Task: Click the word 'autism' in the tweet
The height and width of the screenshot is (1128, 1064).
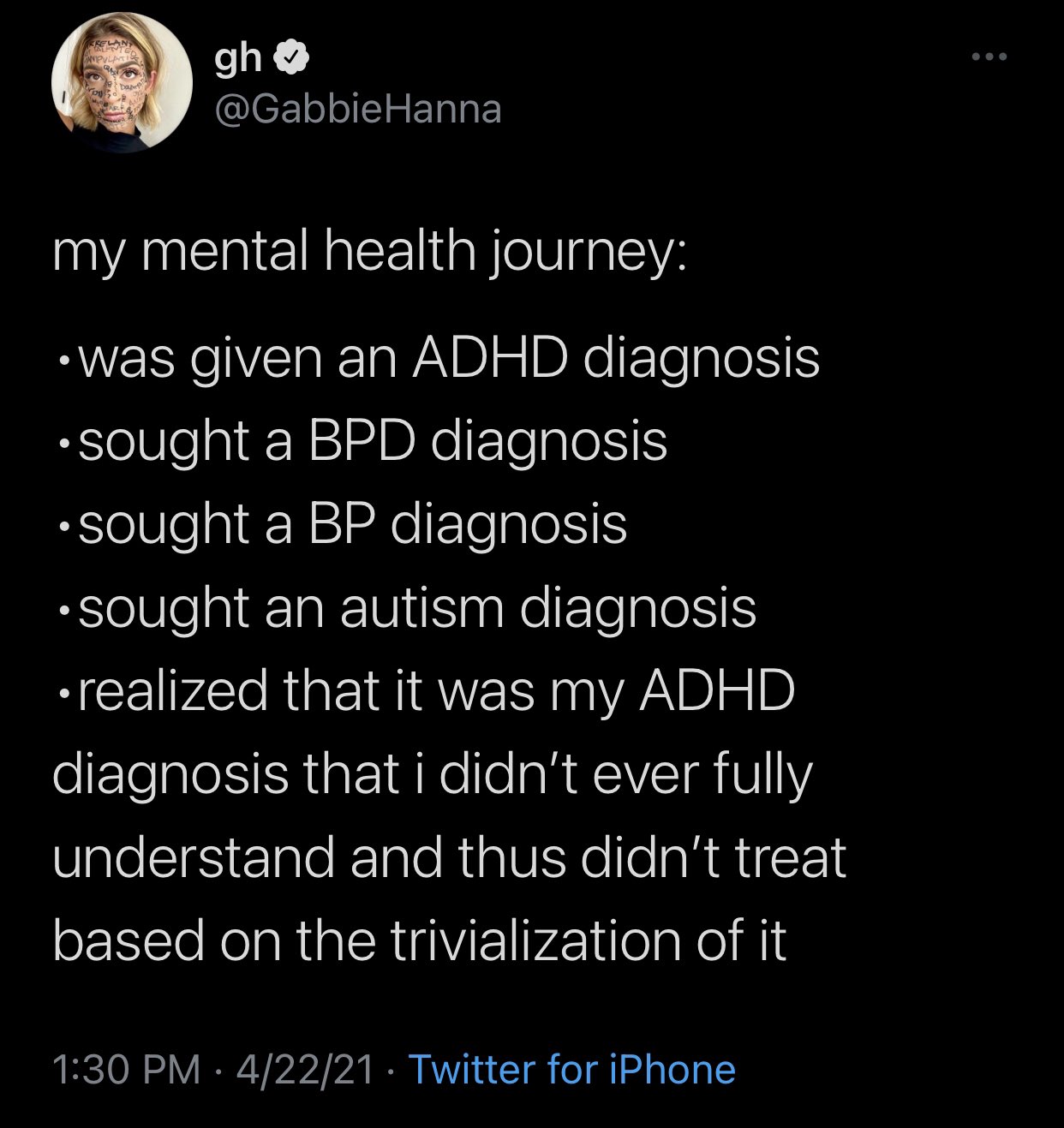Action: click(421, 607)
